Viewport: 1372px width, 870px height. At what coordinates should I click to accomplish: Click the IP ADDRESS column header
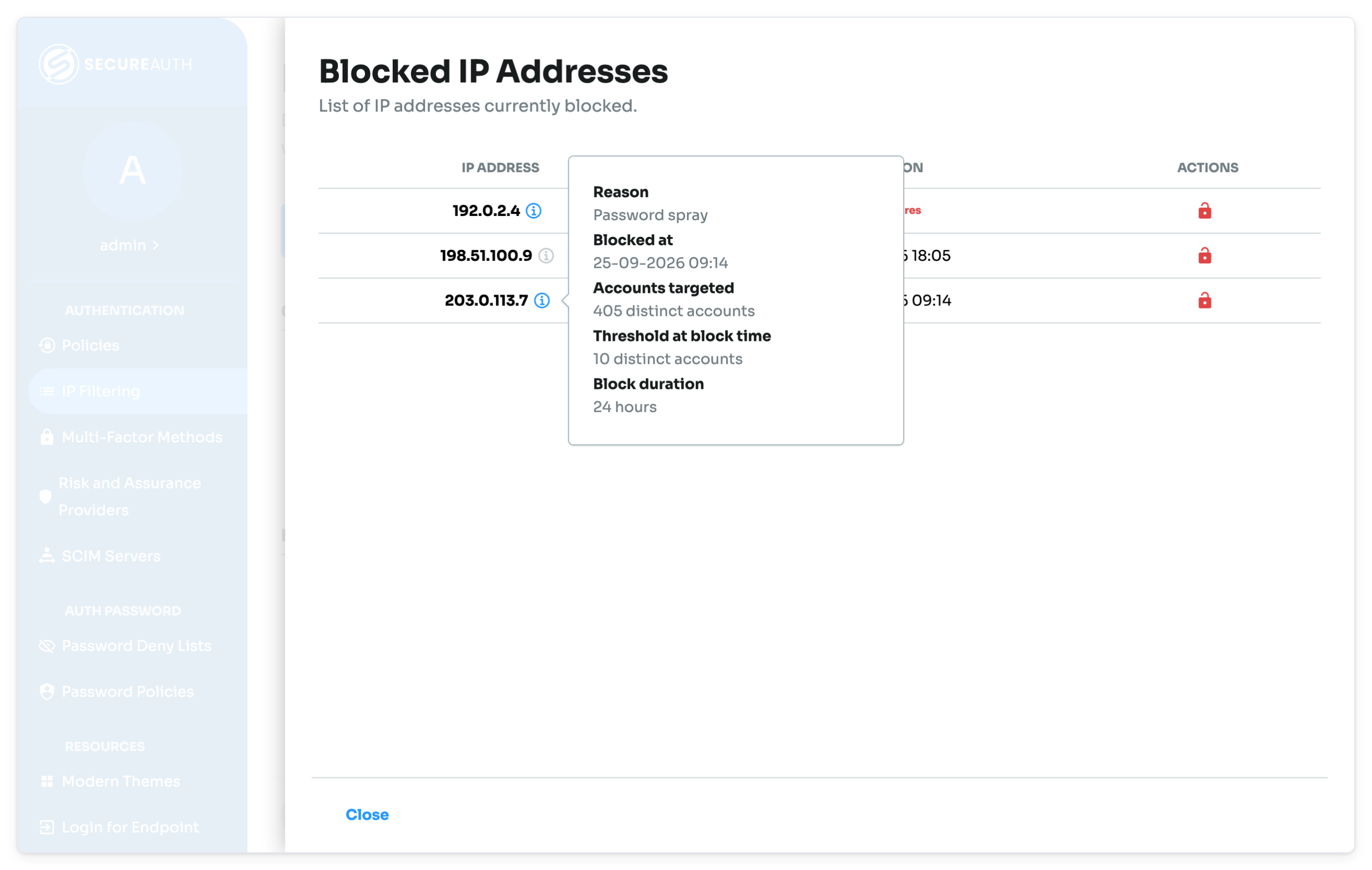tap(500, 167)
